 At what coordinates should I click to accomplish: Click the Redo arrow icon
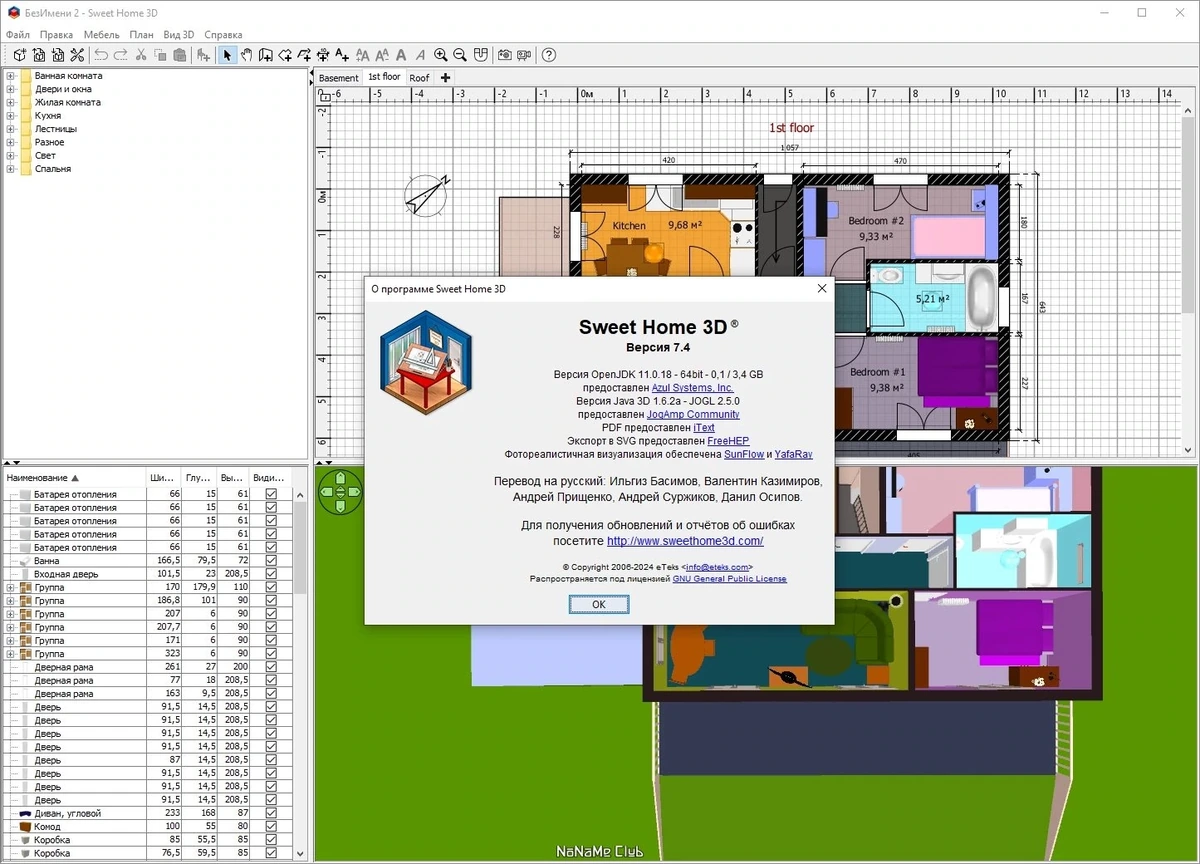(121, 55)
